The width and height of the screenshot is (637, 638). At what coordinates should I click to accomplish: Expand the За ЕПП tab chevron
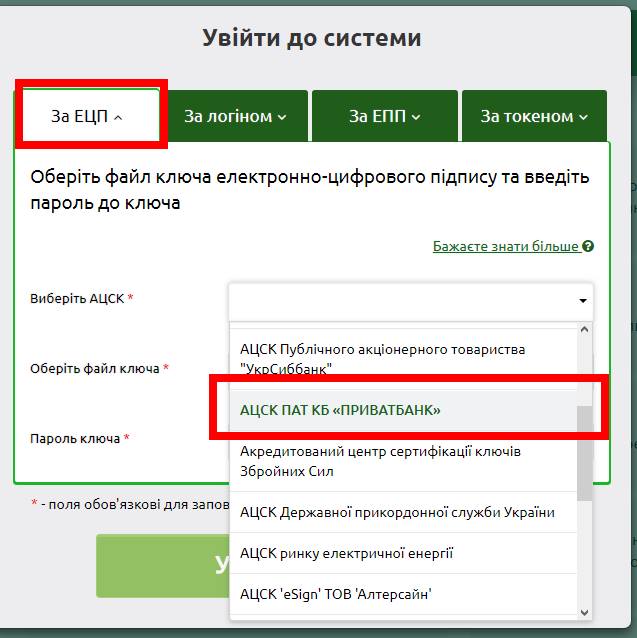[x=416, y=117]
